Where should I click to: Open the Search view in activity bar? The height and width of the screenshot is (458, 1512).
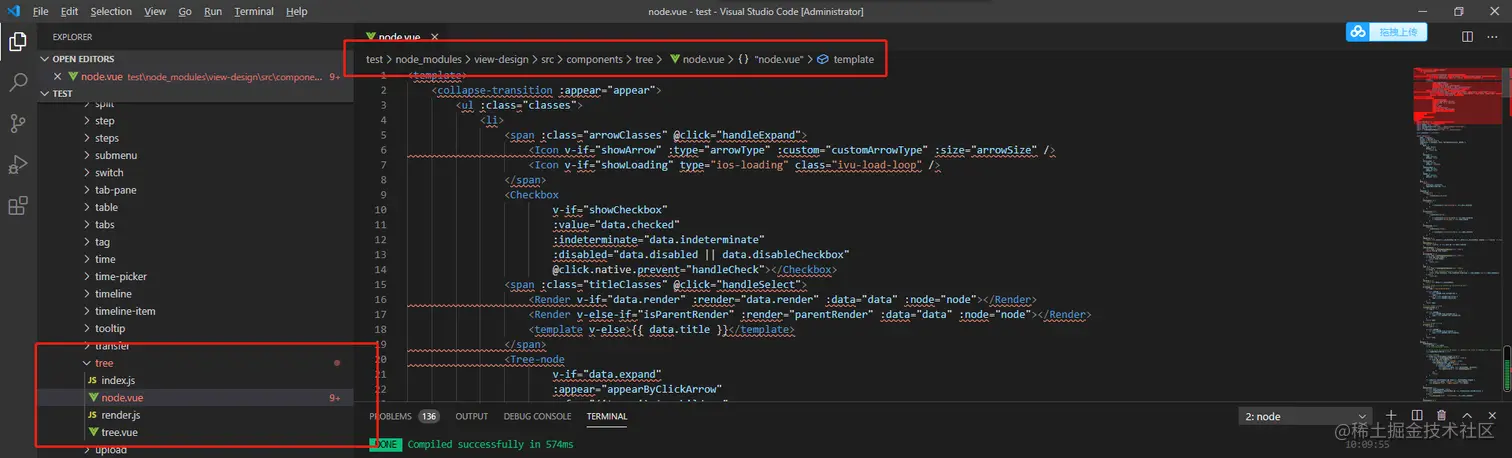click(x=18, y=82)
